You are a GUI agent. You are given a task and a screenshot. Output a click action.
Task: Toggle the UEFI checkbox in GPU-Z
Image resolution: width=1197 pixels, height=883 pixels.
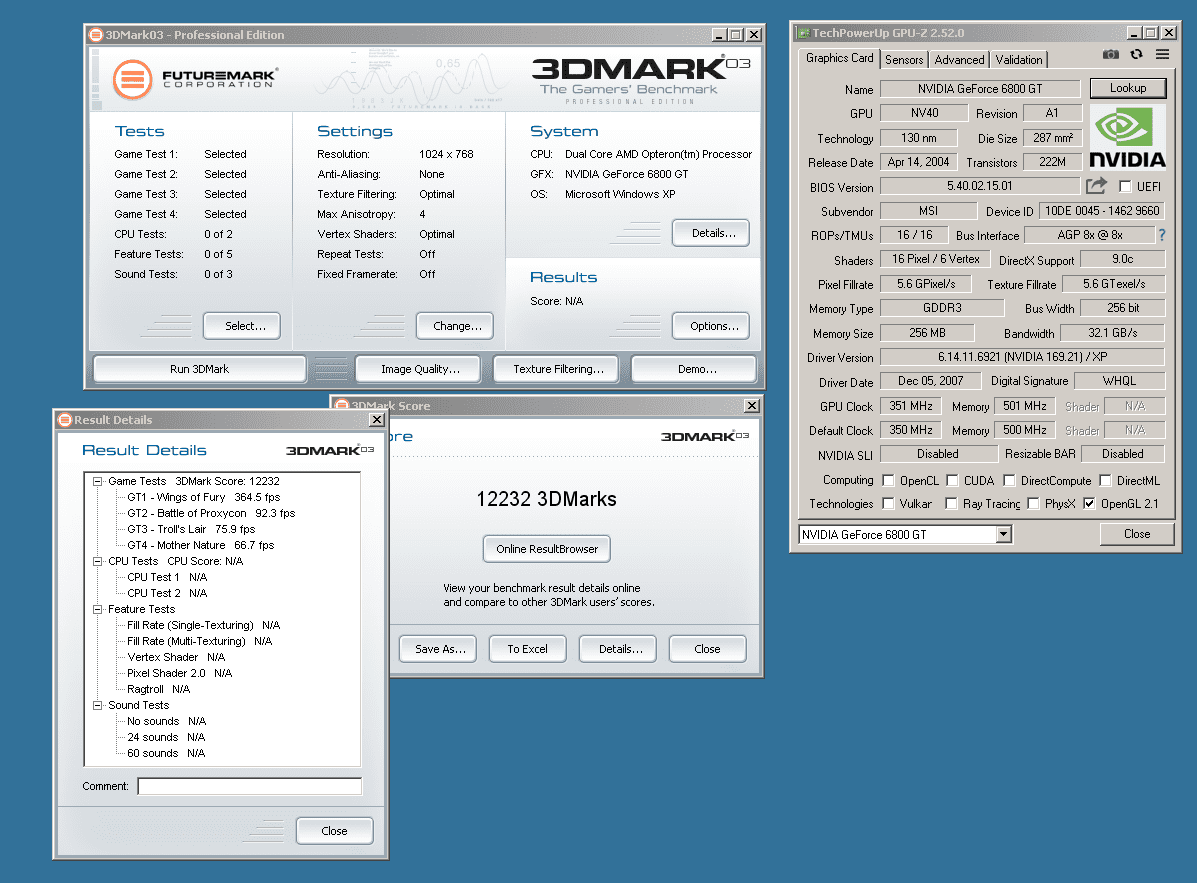point(1125,186)
